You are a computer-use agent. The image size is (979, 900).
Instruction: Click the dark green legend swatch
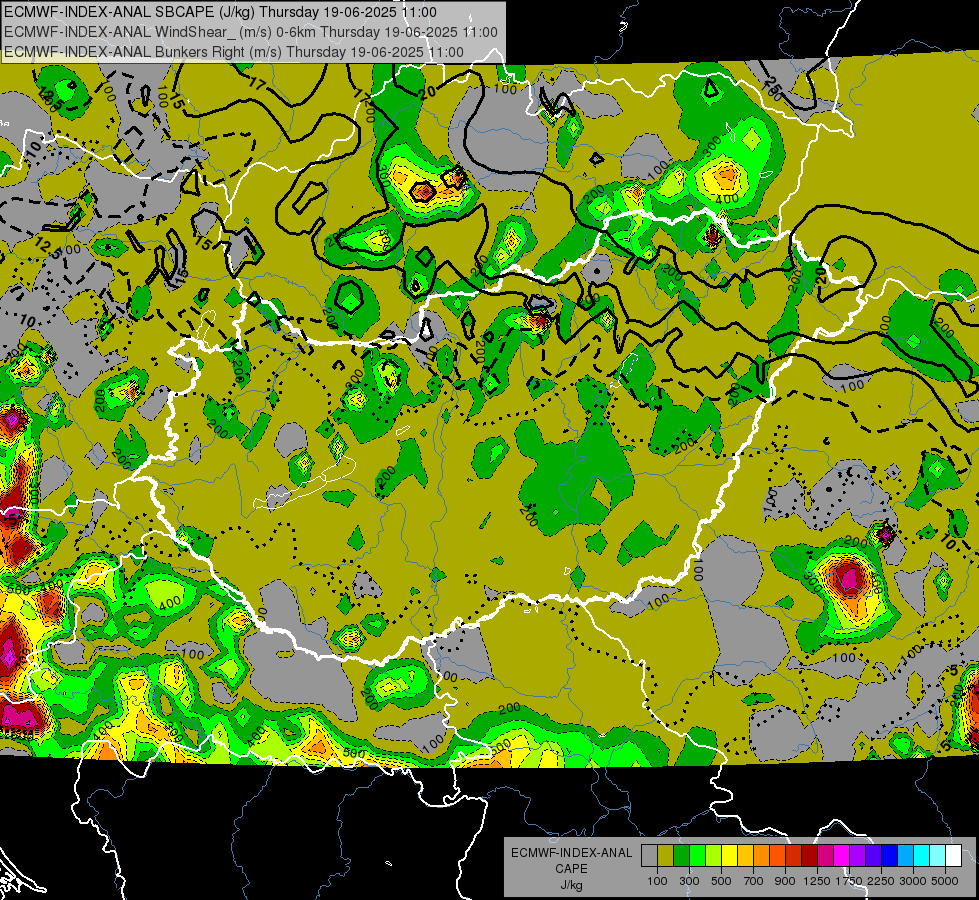point(681,856)
